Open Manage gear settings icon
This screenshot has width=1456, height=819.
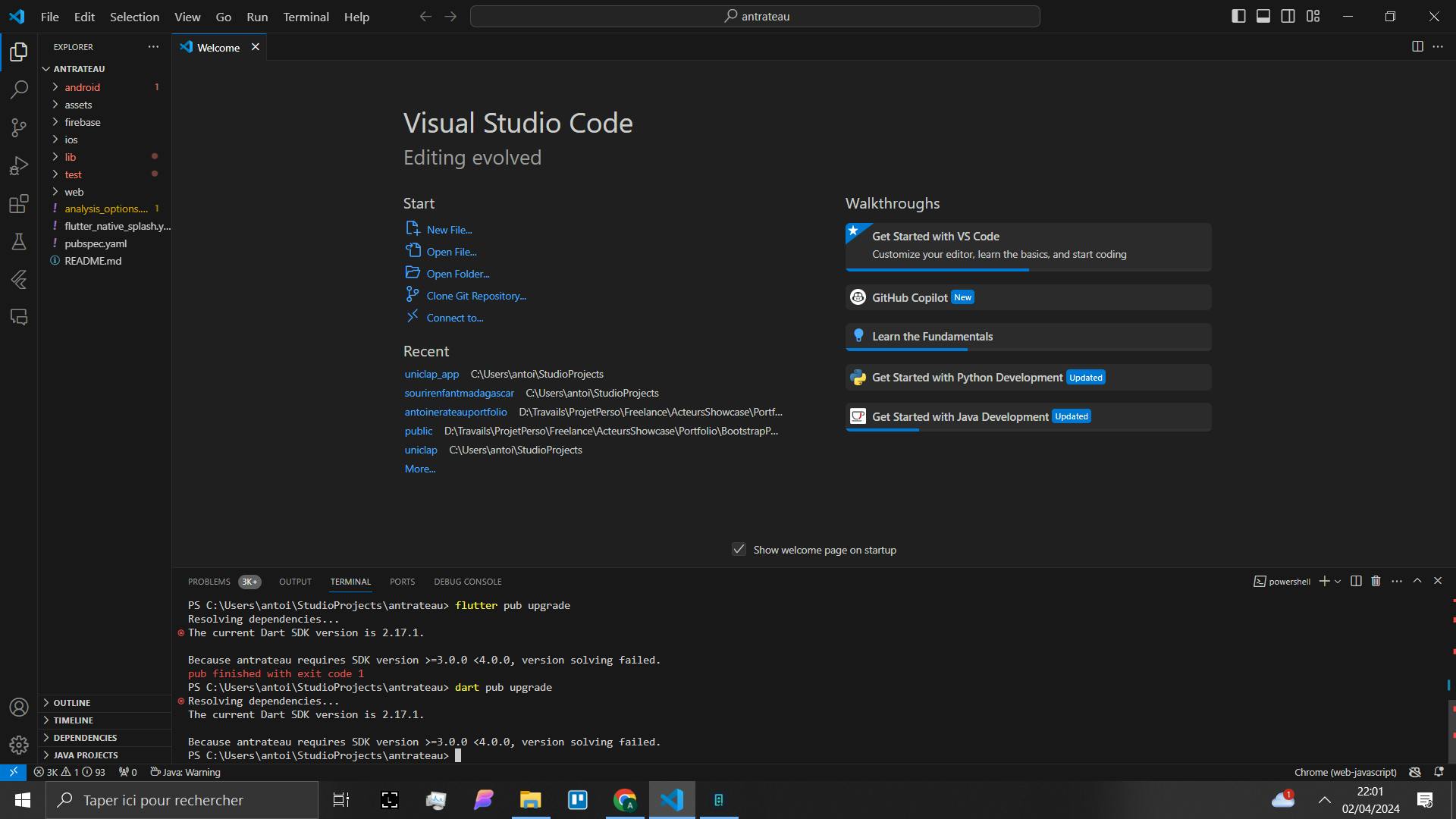[x=19, y=745]
